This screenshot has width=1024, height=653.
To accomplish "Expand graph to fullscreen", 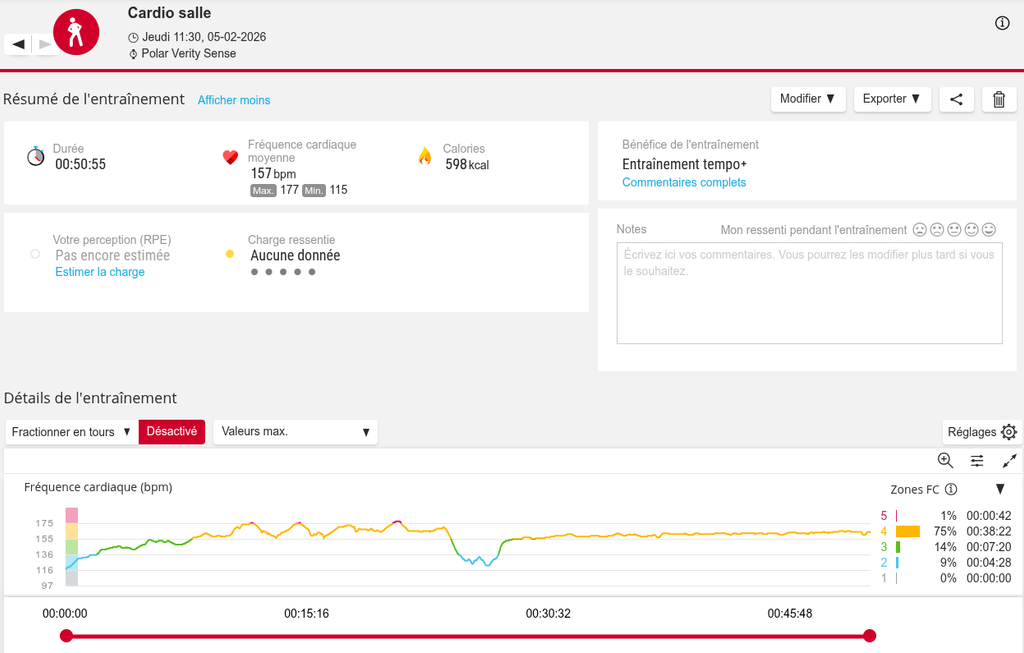I will click(x=1009, y=460).
